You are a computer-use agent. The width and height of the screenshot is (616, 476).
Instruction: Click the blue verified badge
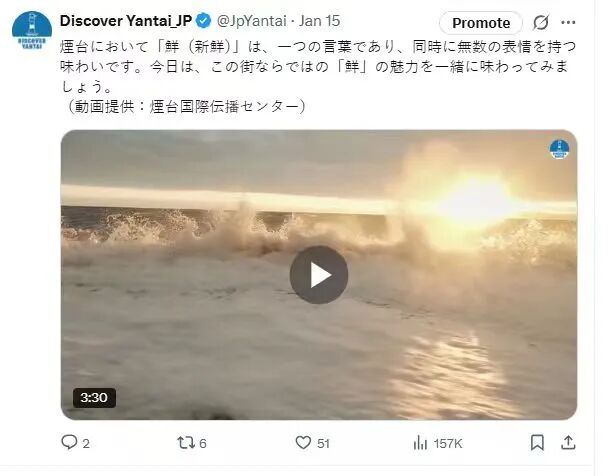(204, 21)
